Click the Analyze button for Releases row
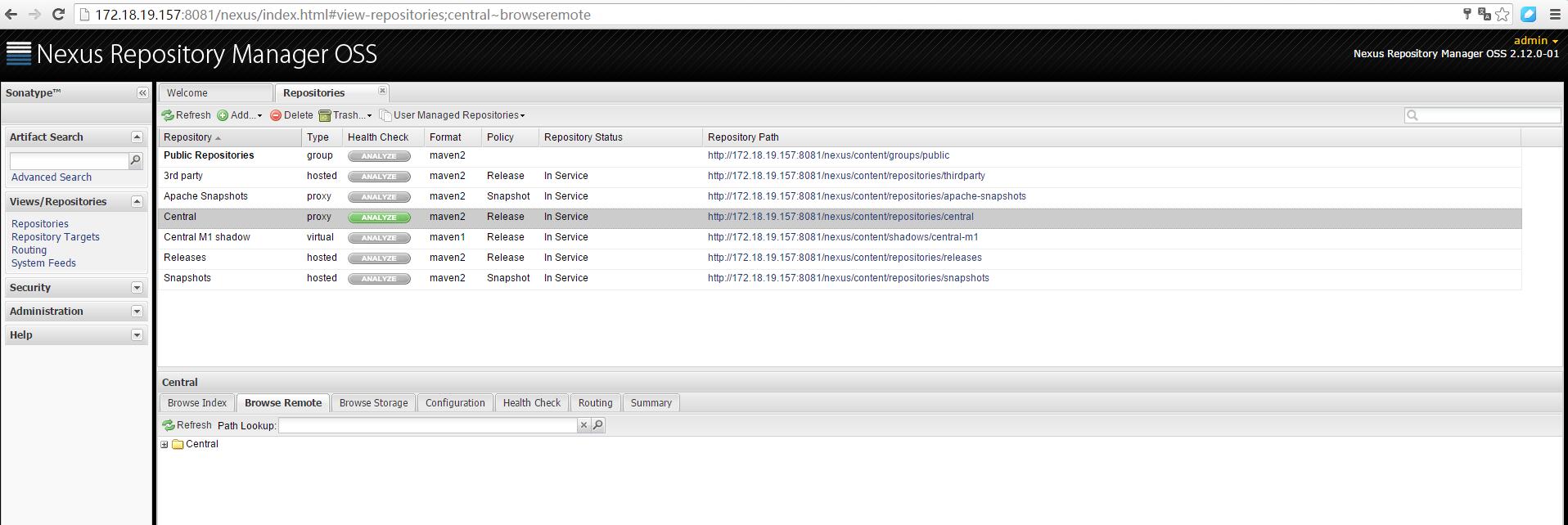The width and height of the screenshot is (1568, 525). click(379, 258)
